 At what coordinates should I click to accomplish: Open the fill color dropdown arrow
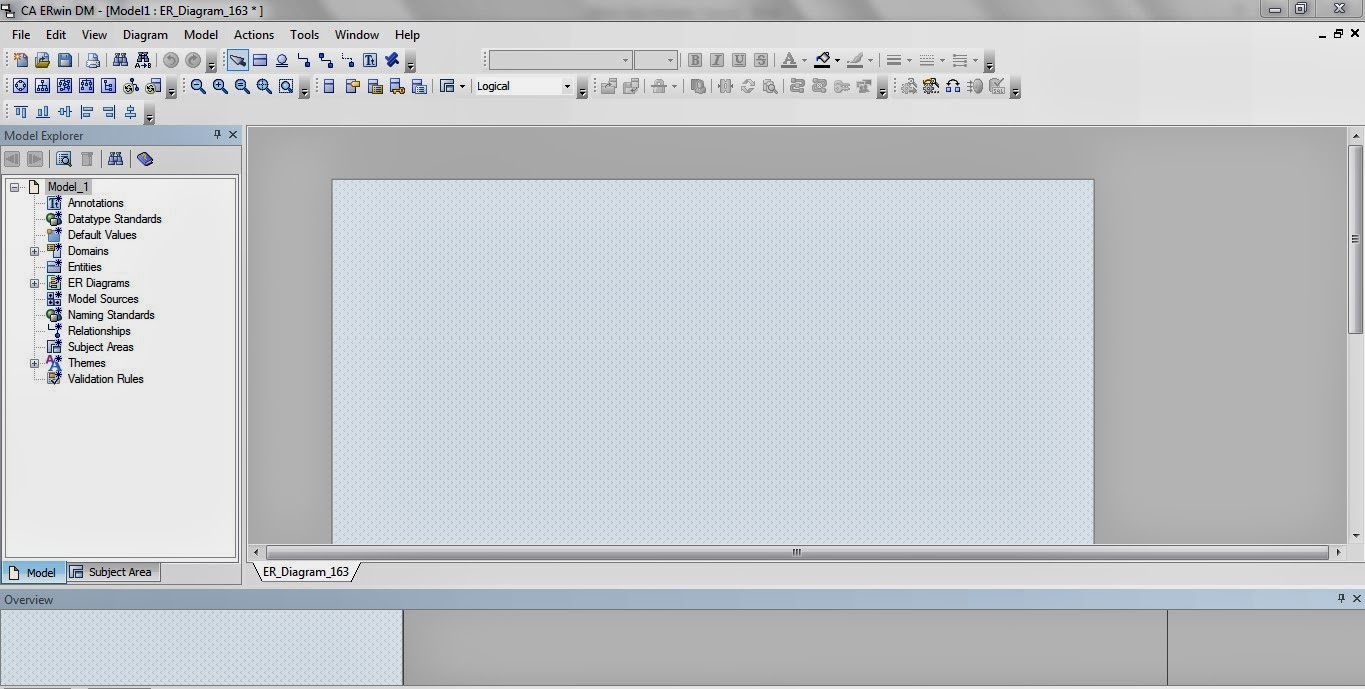[x=837, y=61]
